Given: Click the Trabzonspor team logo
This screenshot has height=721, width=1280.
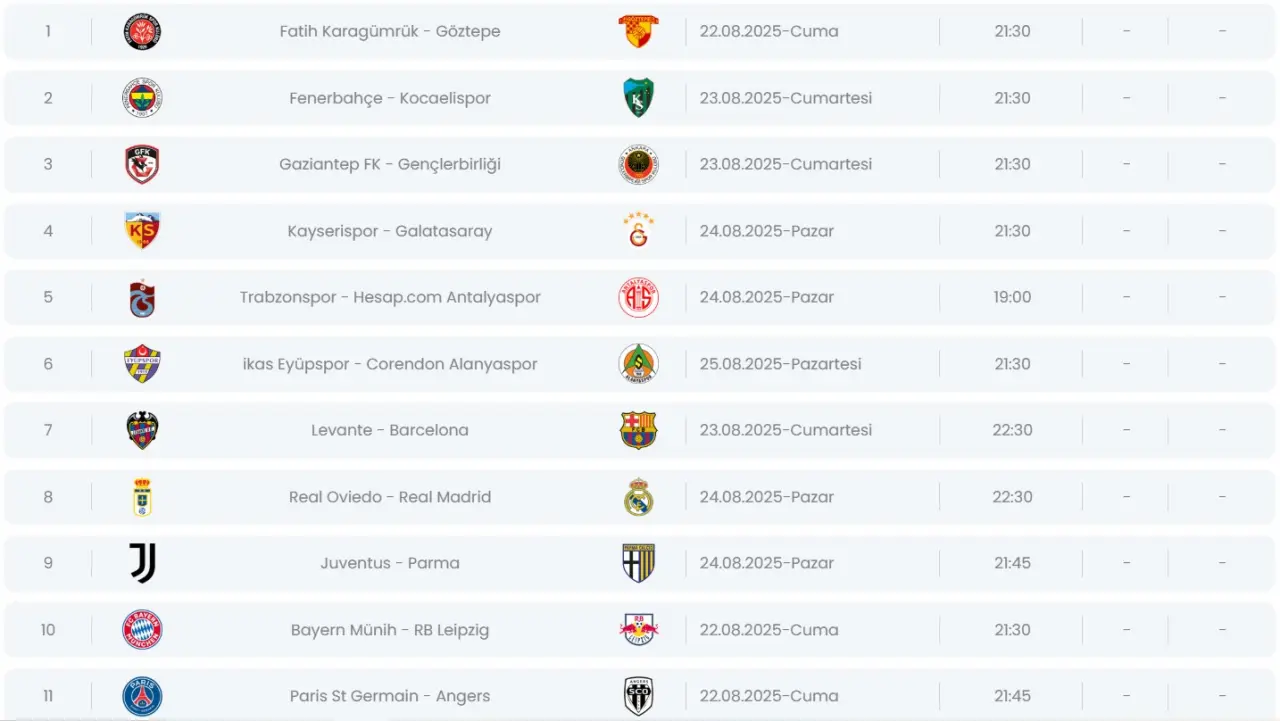Looking at the screenshot, I should [142, 298].
